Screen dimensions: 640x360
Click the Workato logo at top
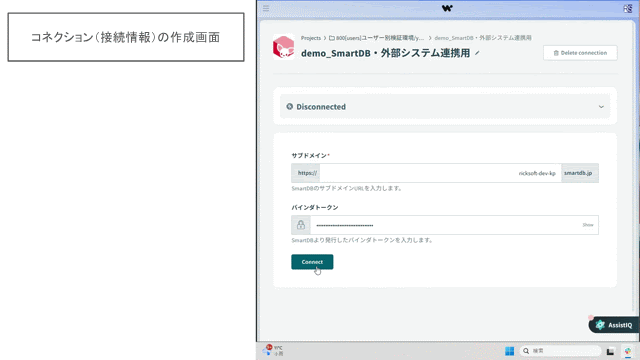[x=447, y=8]
